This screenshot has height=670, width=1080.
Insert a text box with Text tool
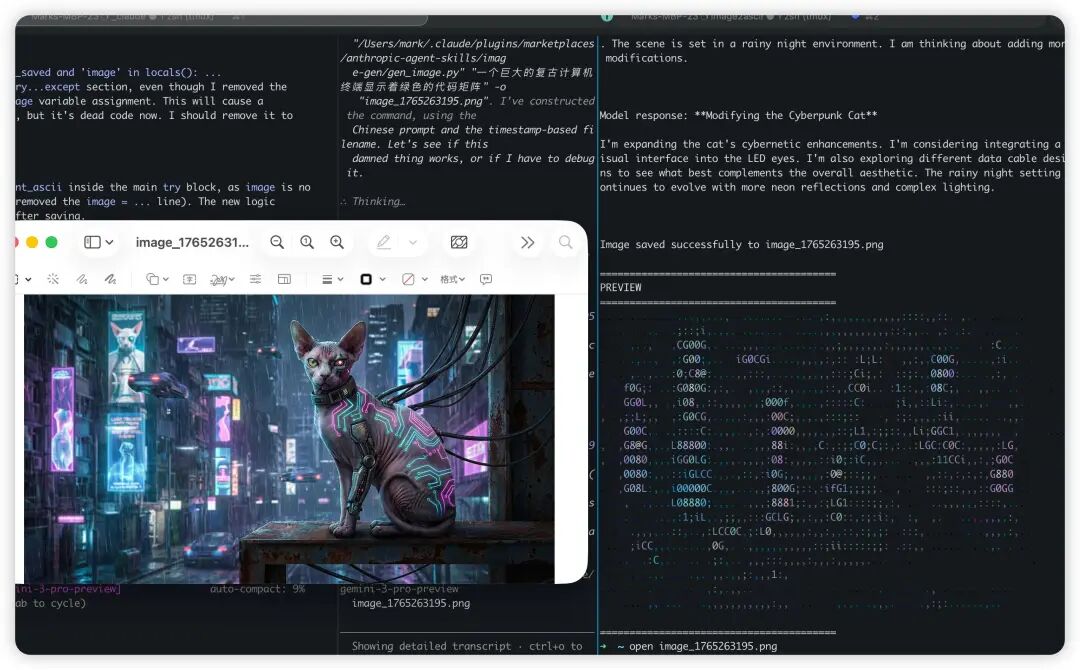189,279
